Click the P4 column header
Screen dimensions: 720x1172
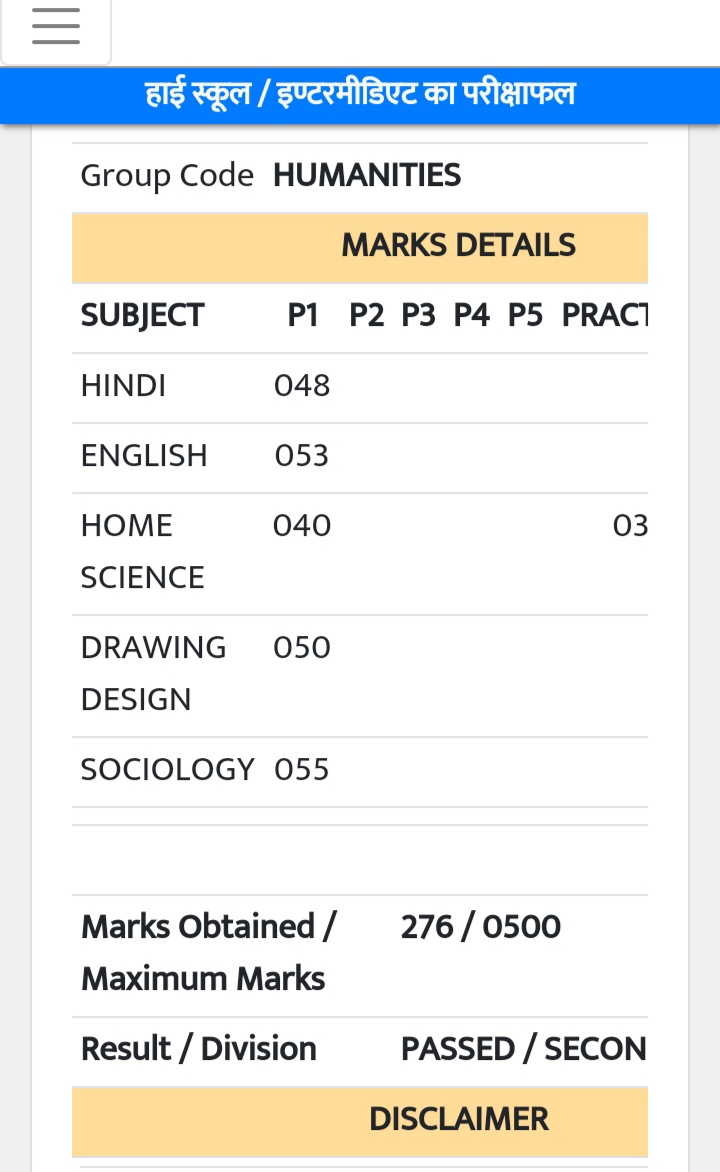point(472,315)
